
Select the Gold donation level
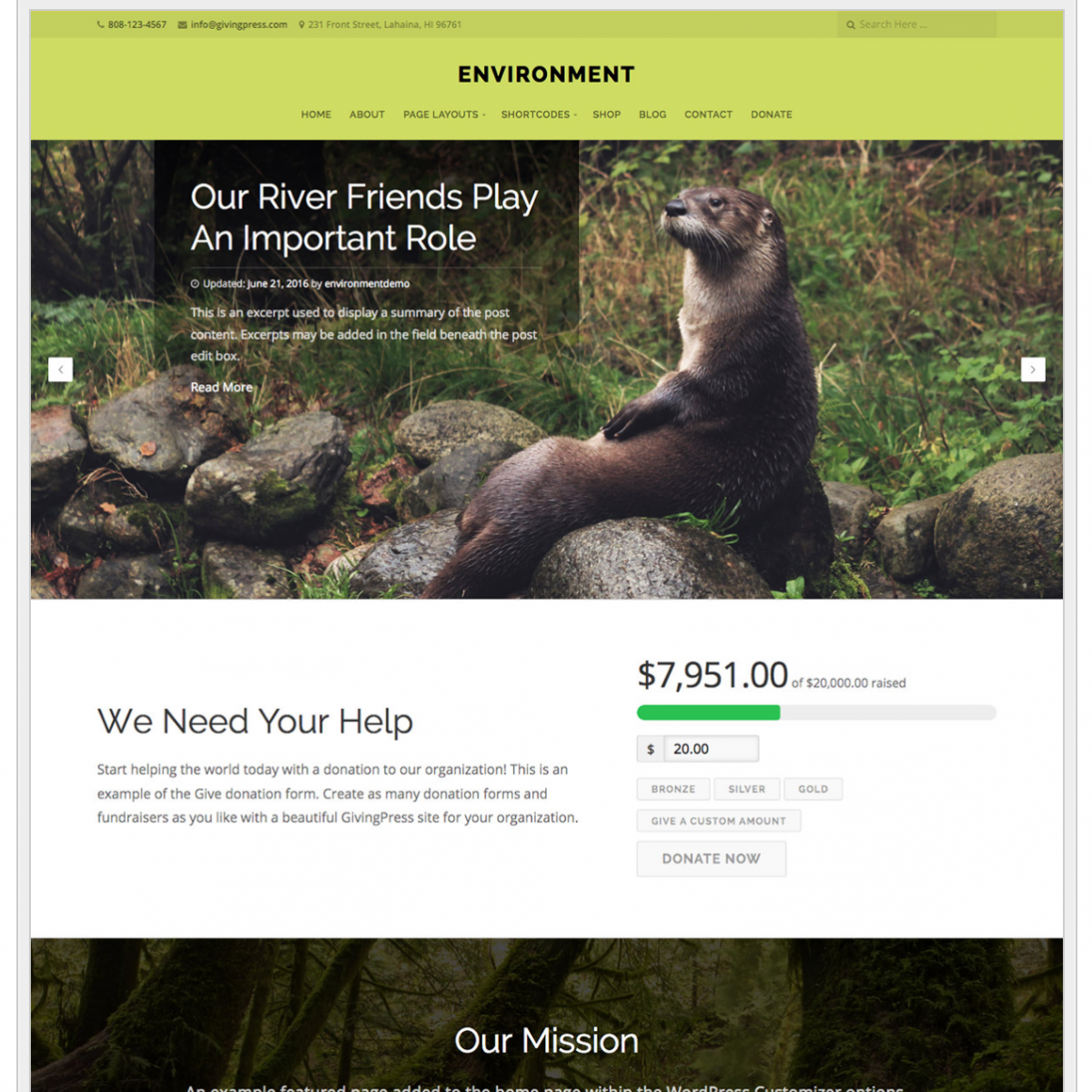(814, 789)
